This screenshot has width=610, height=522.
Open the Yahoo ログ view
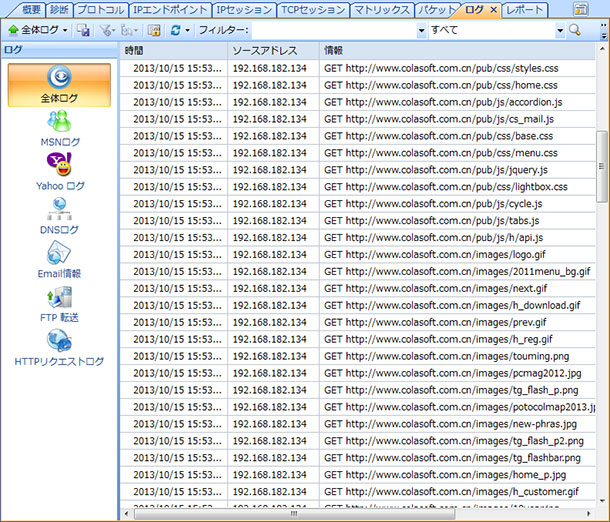click(60, 172)
